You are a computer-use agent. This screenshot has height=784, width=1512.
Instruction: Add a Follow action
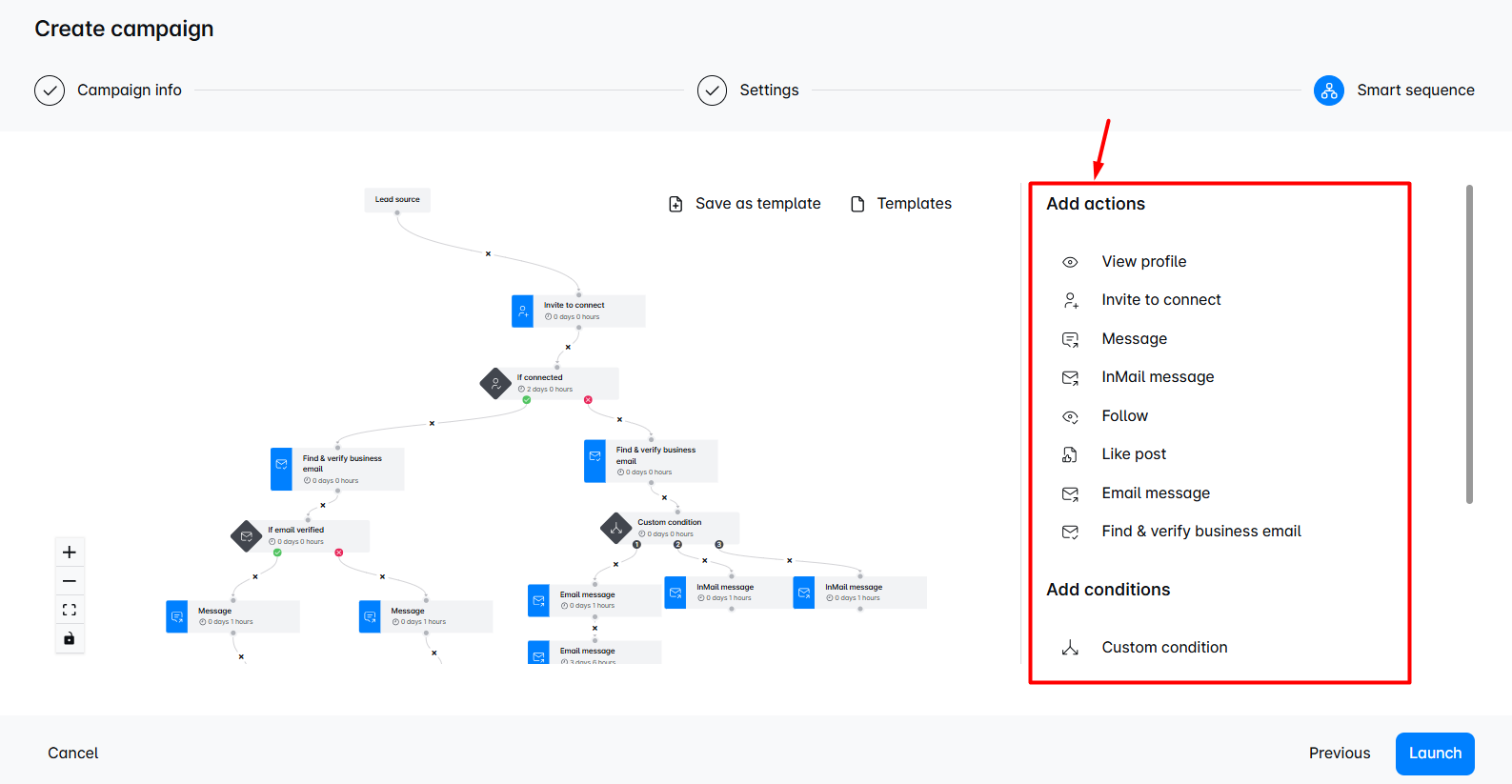pos(1125,416)
